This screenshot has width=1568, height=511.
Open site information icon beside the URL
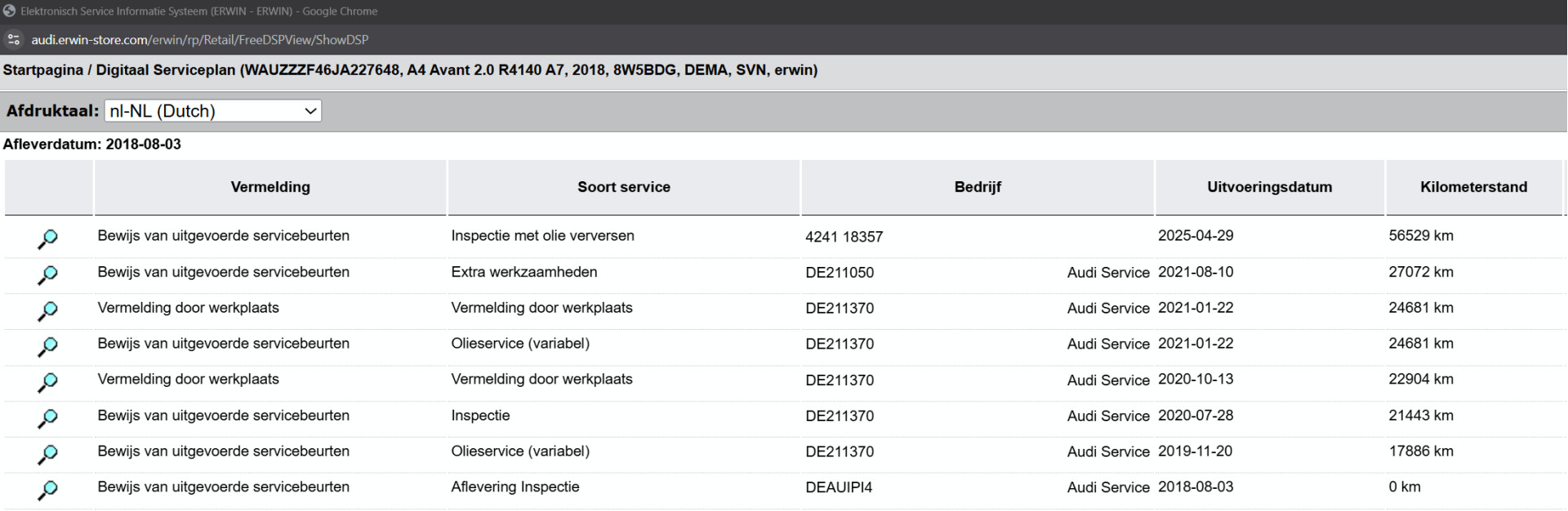(13, 39)
